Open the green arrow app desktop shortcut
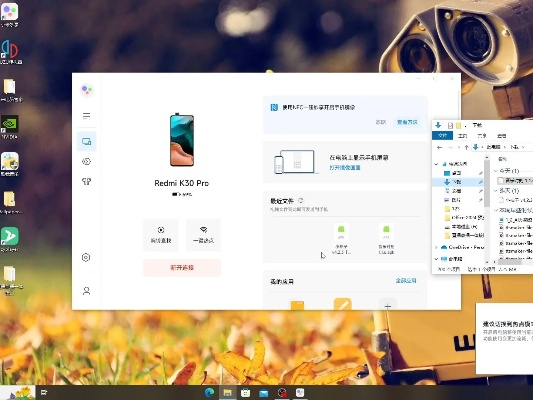 click(10, 239)
